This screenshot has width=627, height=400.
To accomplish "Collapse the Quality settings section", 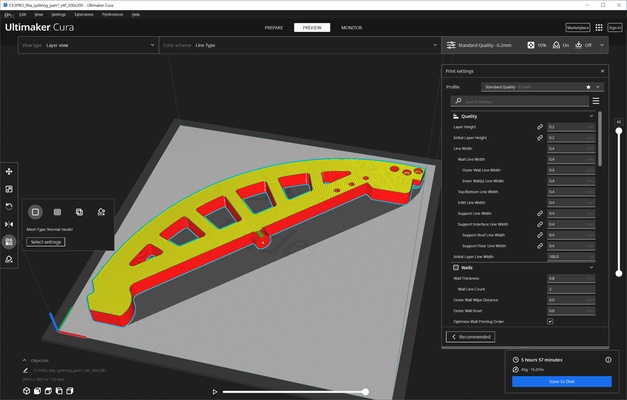I will [591, 116].
